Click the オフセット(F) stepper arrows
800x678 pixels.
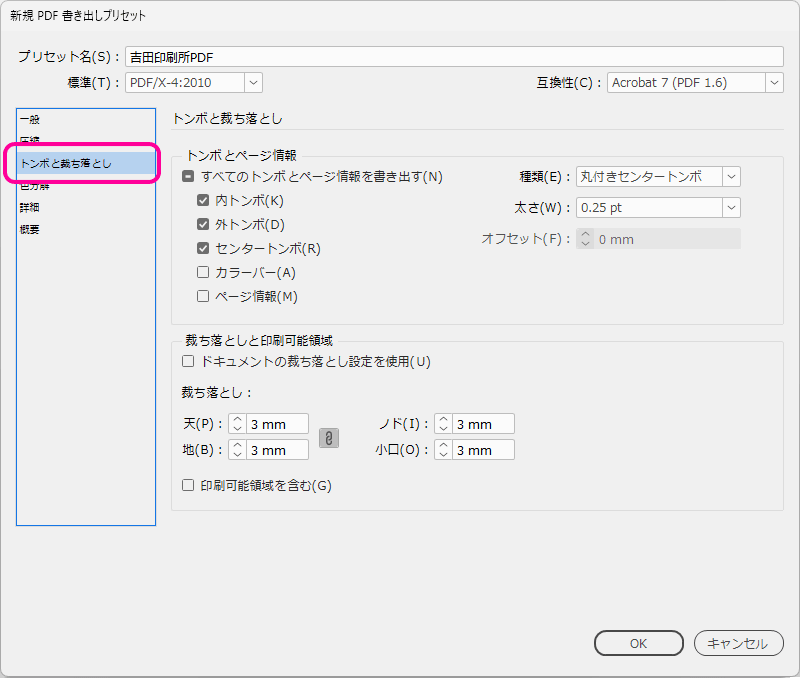point(585,239)
